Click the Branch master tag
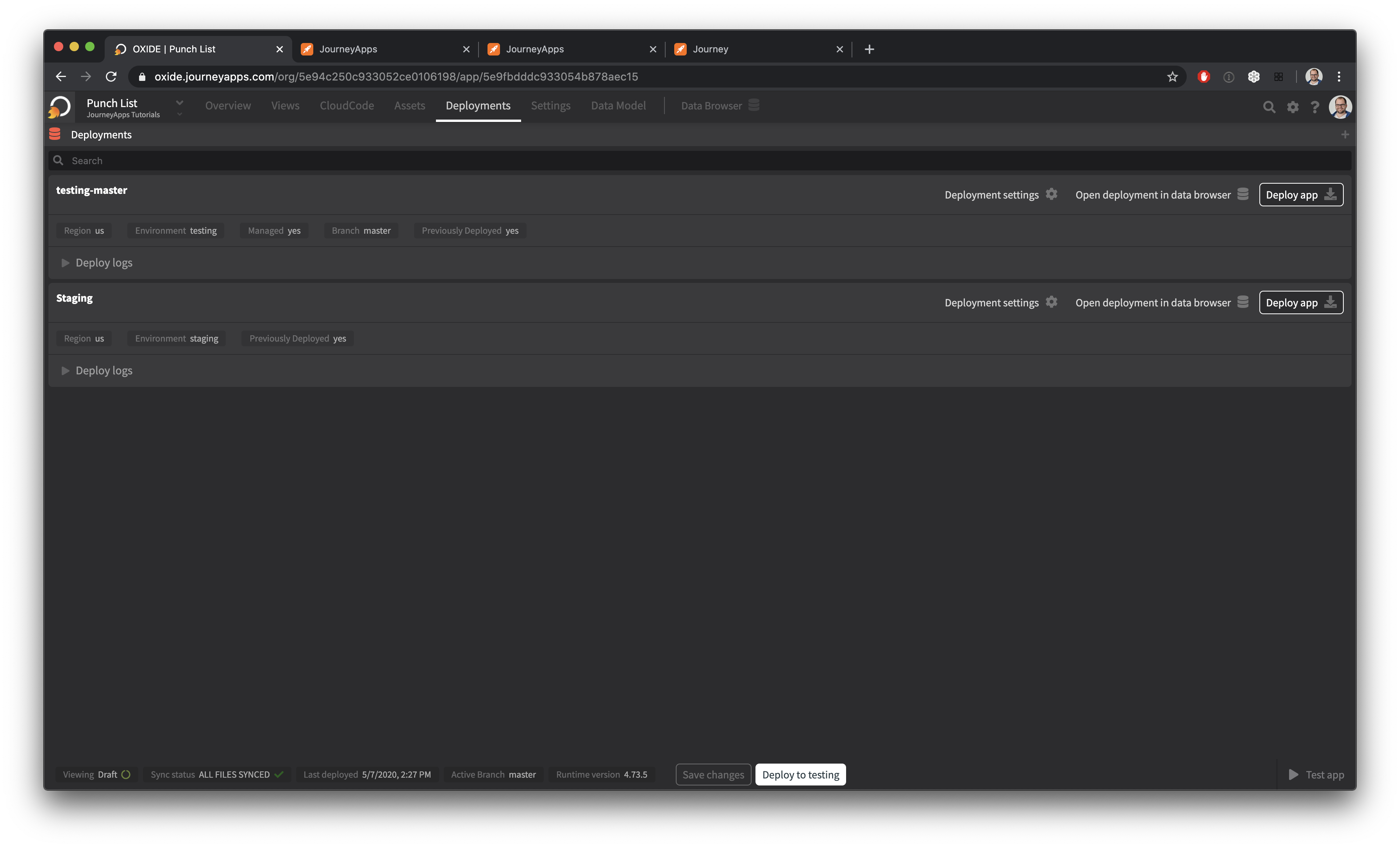 pyautogui.click(x=361, y=231)
